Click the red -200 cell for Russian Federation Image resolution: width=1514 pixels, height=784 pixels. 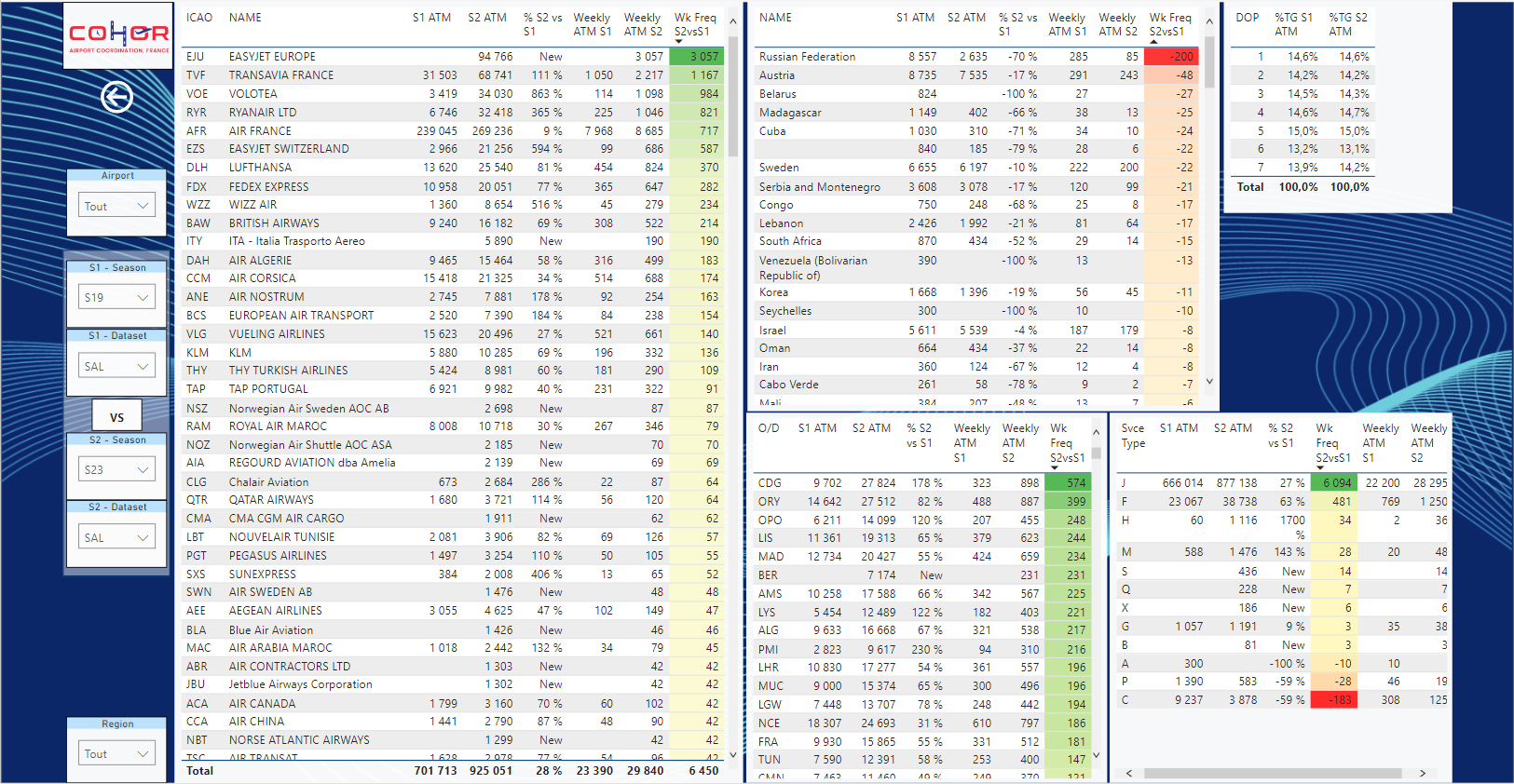pyautogui.click(x=1171, y=57)
